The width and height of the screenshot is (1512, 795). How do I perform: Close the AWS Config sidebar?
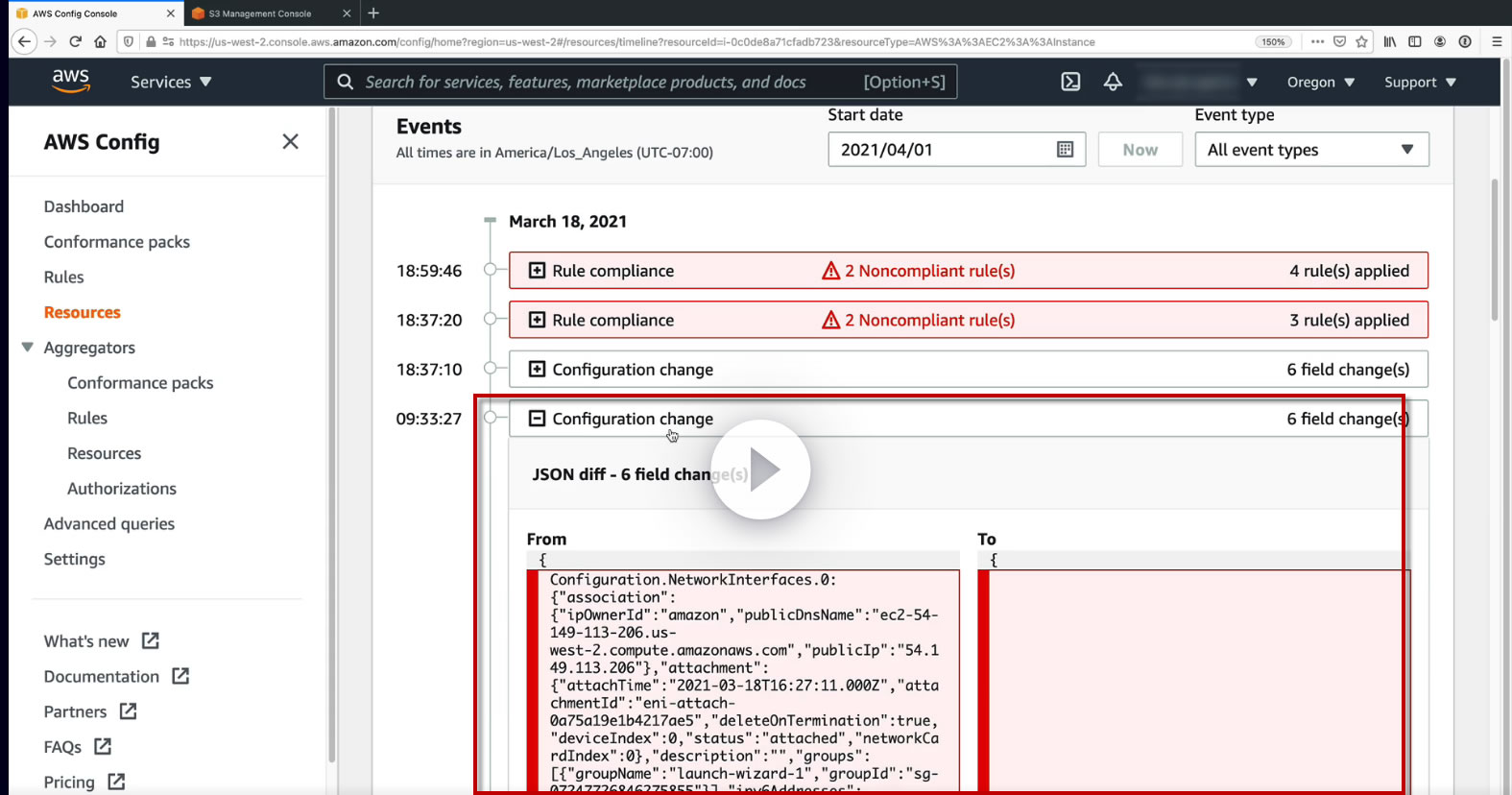[x=291, y=142]
